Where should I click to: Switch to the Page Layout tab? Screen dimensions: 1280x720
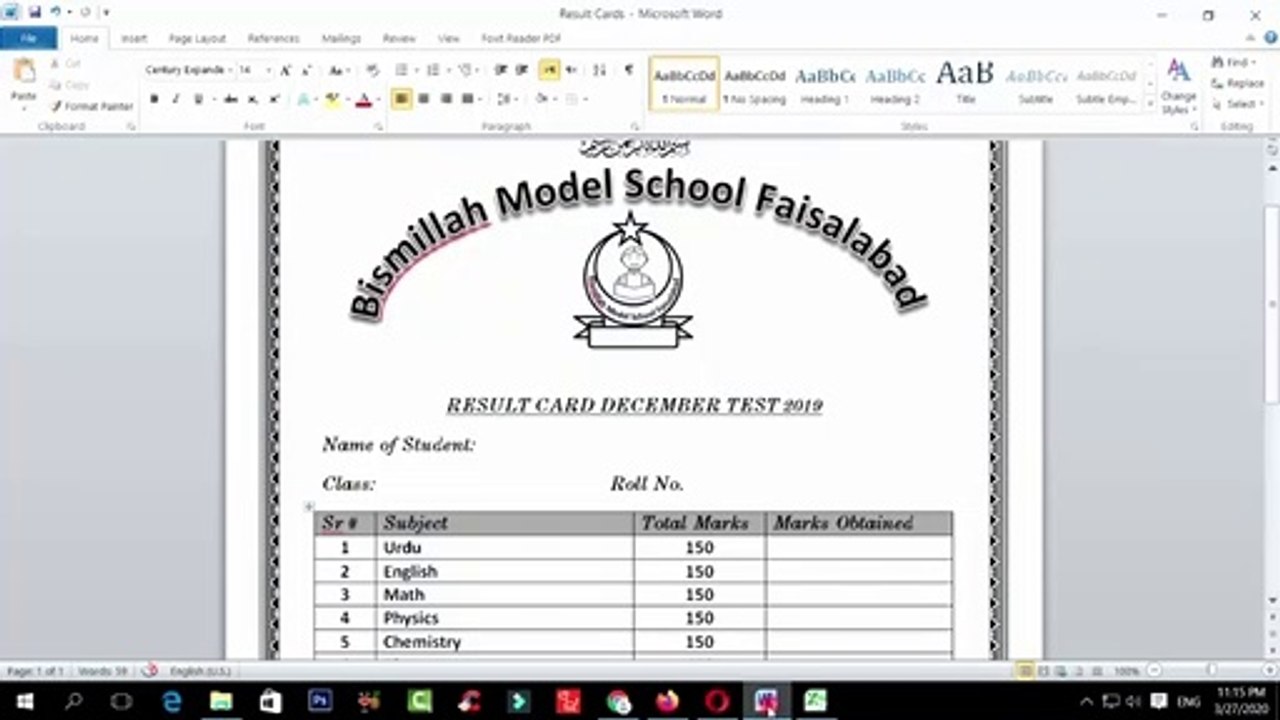(x=197, y=38)
